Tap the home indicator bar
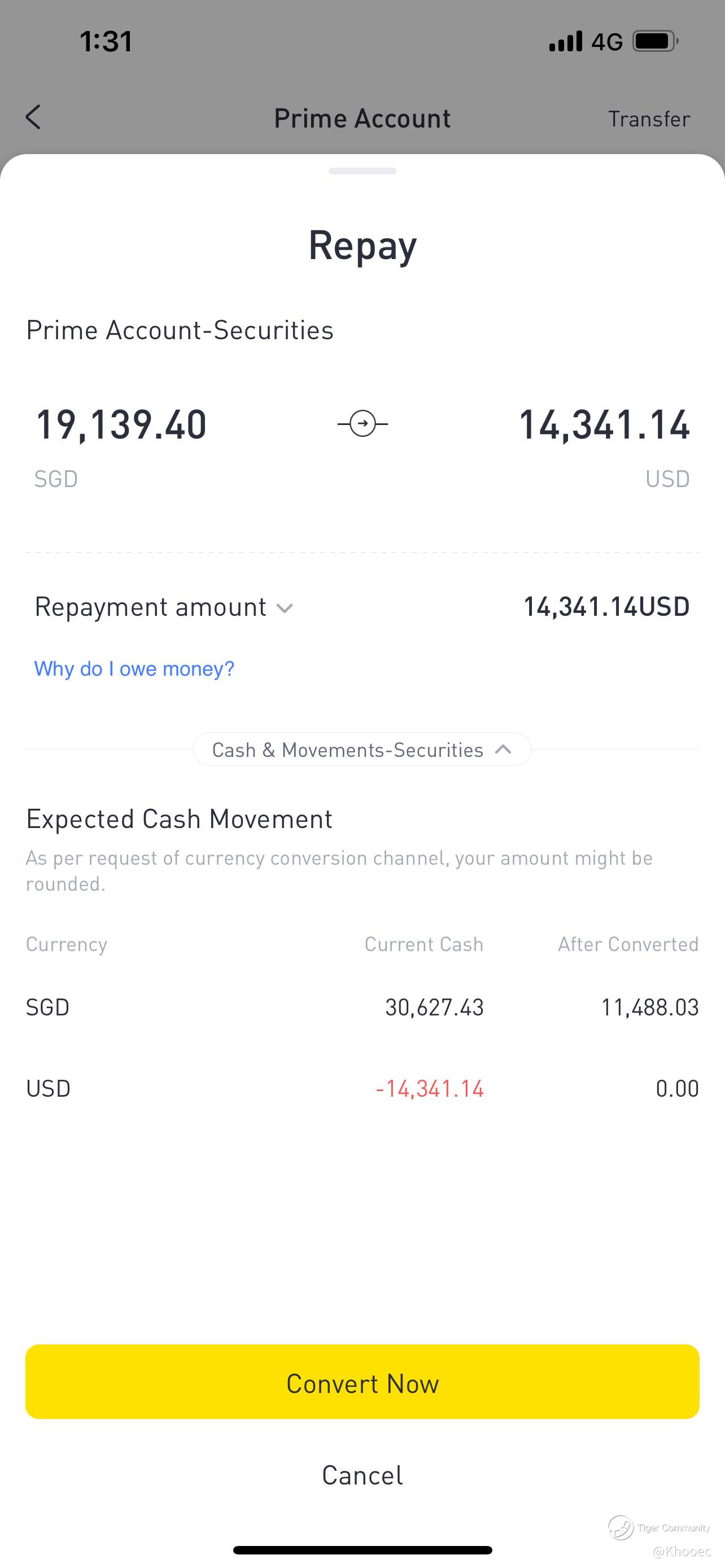This screenshot has height=1568, width=725. tap(362, 1550)
